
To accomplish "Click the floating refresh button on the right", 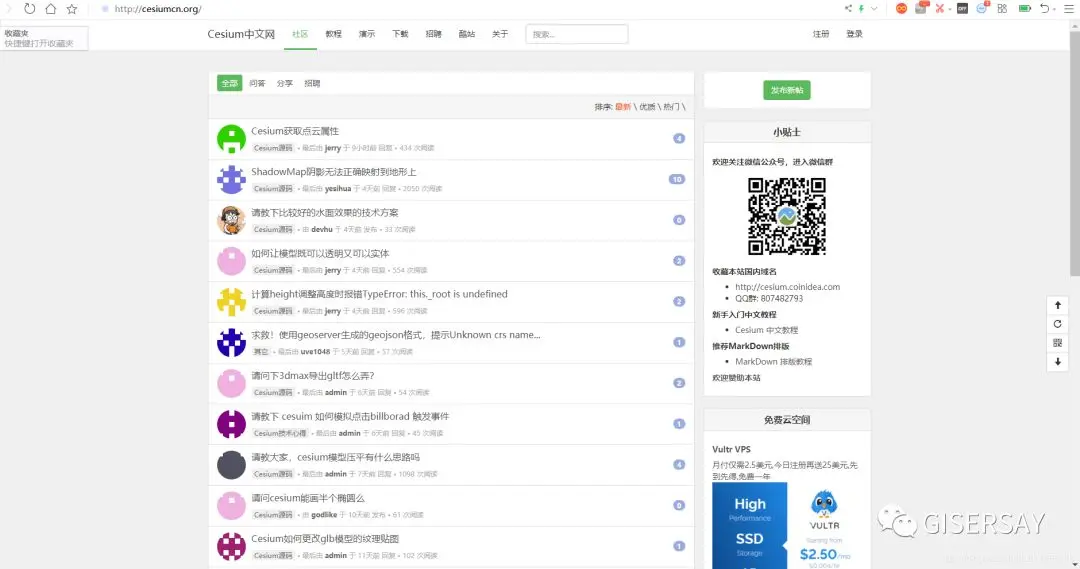I will (1058, 324).
